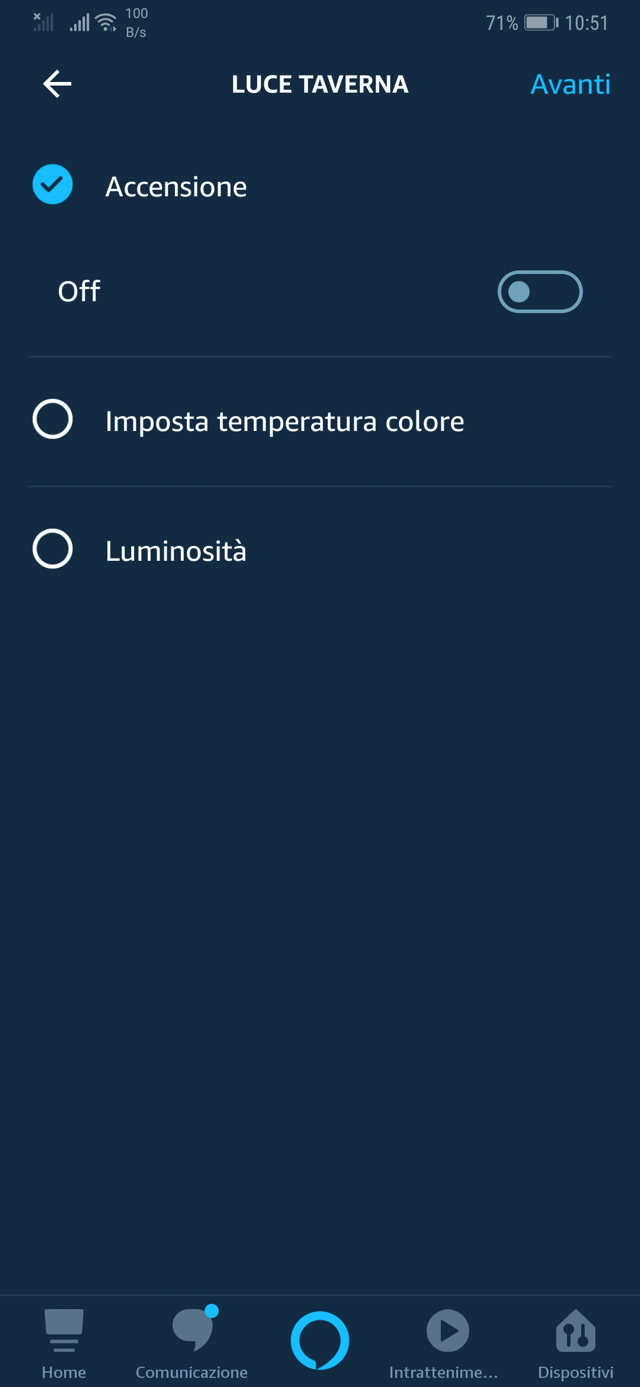Tap the Accensione option label
Image resolution: width=640 pixels, height=1387 pixels.
pyautogui.click(x=176, y=187)
